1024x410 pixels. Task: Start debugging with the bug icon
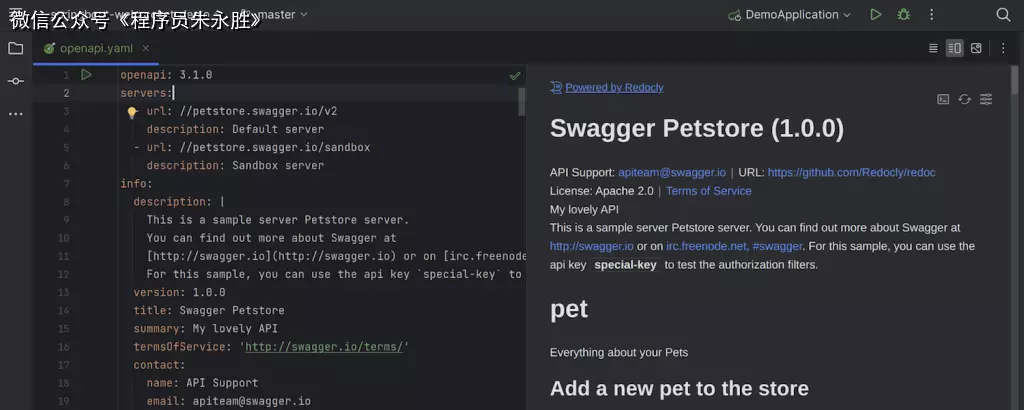click(x=904, y=15)
